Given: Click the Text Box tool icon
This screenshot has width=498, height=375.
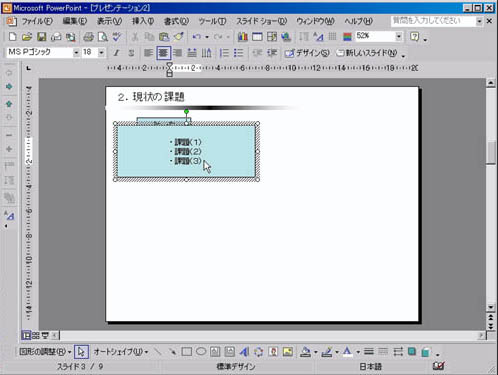Looking at the screenshot, I should click(x=215, y=352).
